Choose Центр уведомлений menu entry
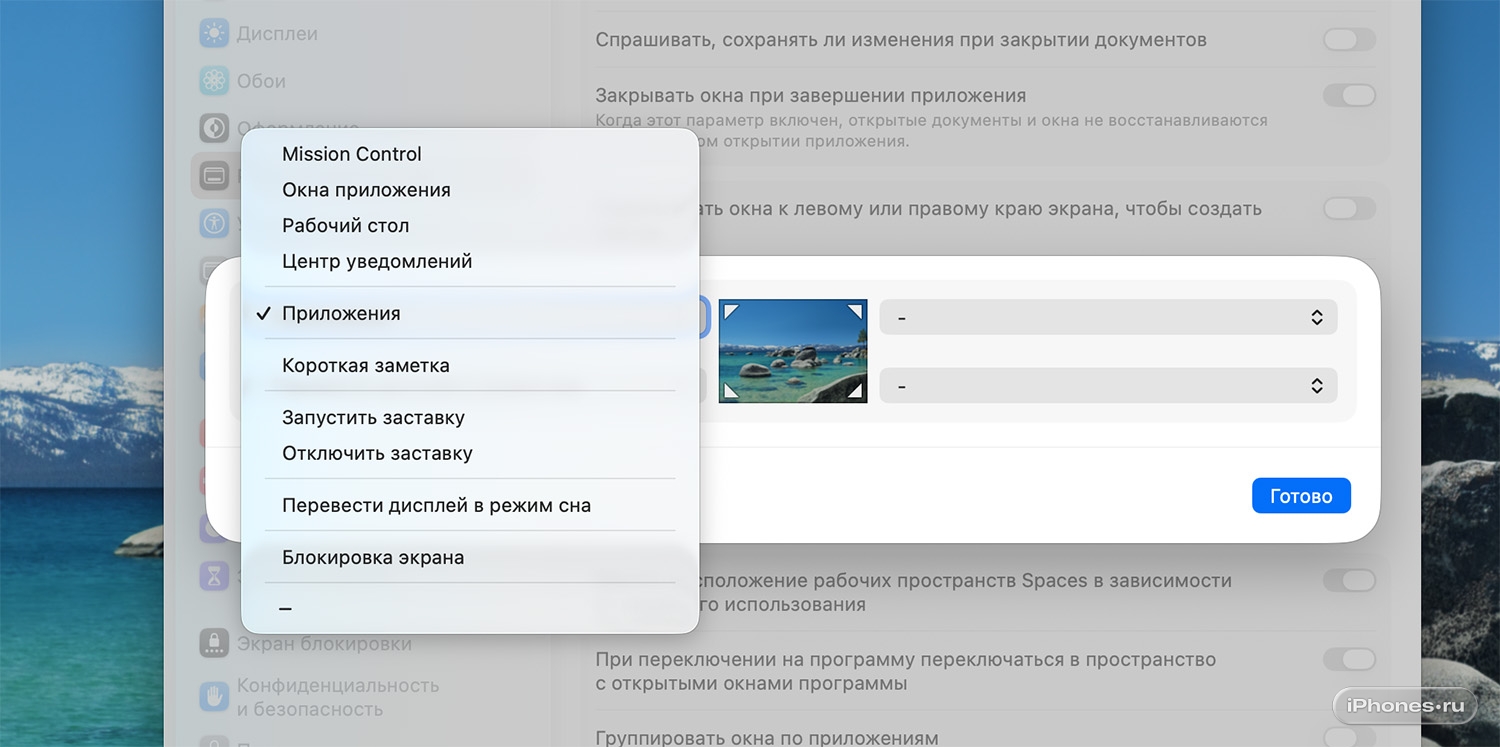This screenshot has width=1500, height=747. click(470, 262)
